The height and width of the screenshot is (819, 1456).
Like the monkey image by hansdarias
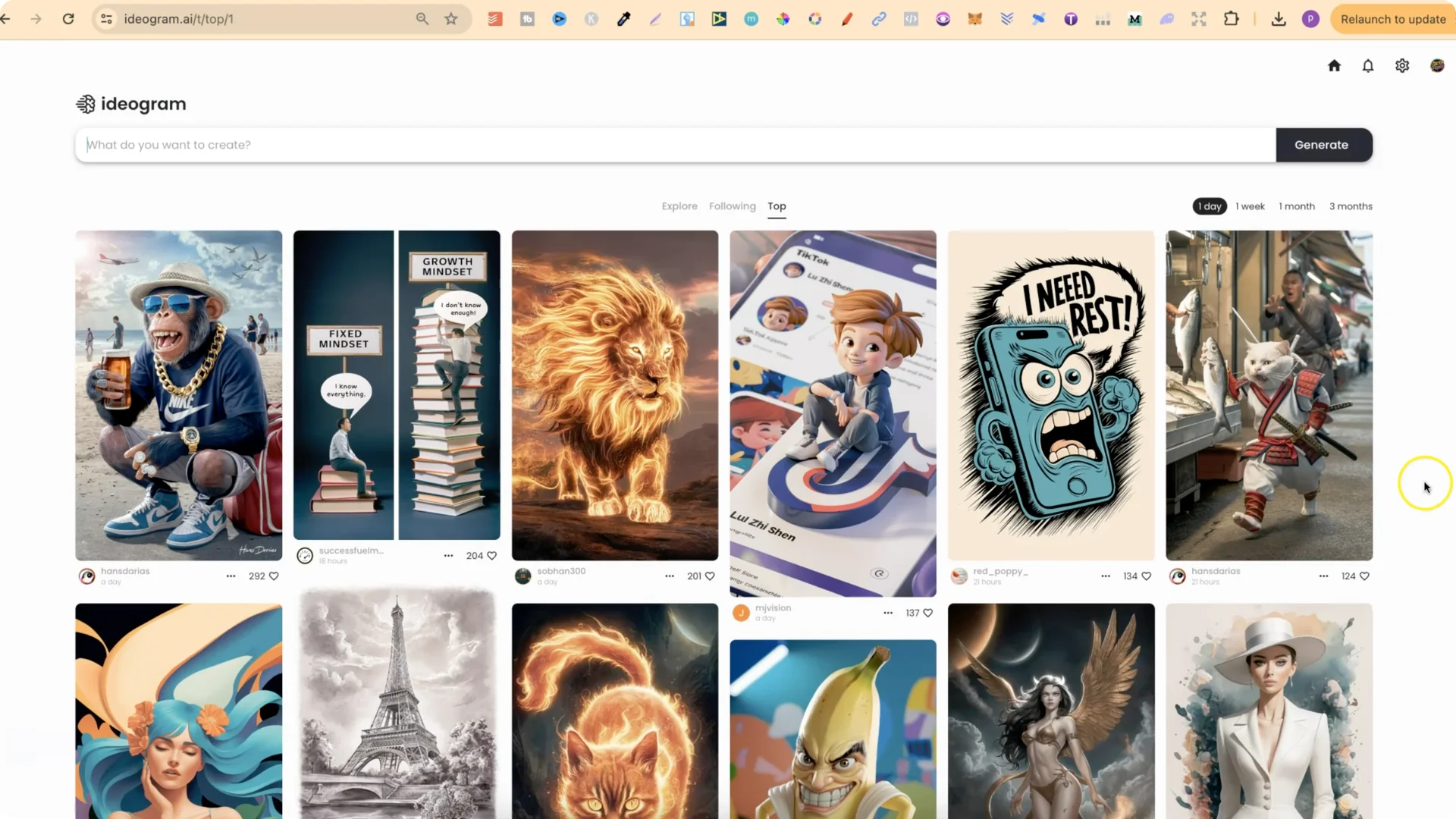273,576
